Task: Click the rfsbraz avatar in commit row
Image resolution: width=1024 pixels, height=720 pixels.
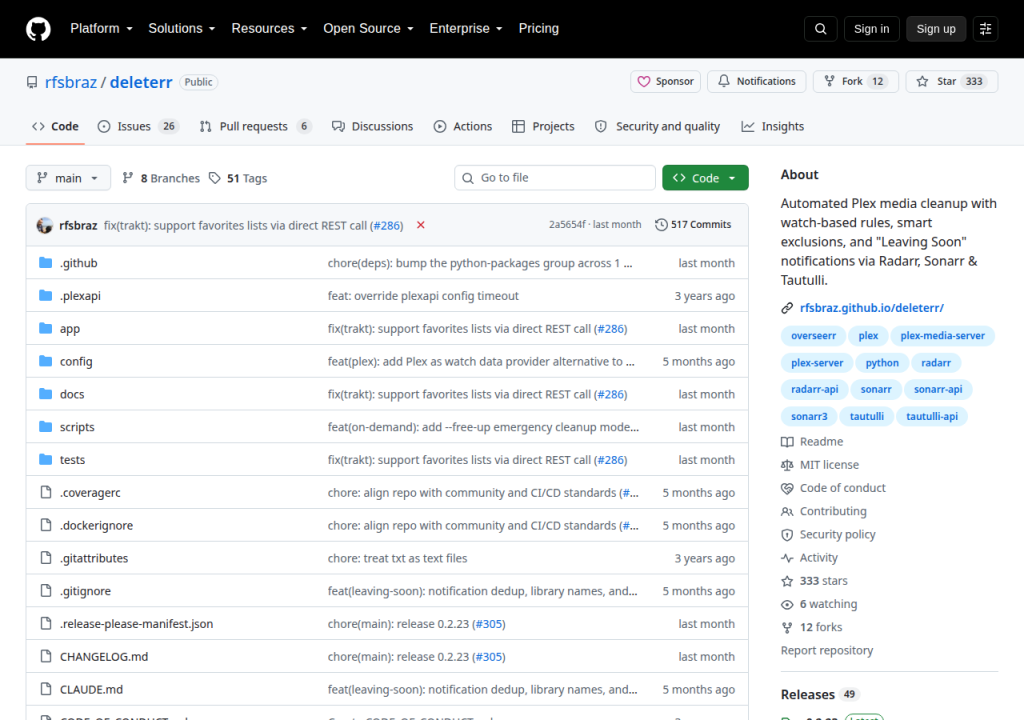Action: (x=44, y=225)
